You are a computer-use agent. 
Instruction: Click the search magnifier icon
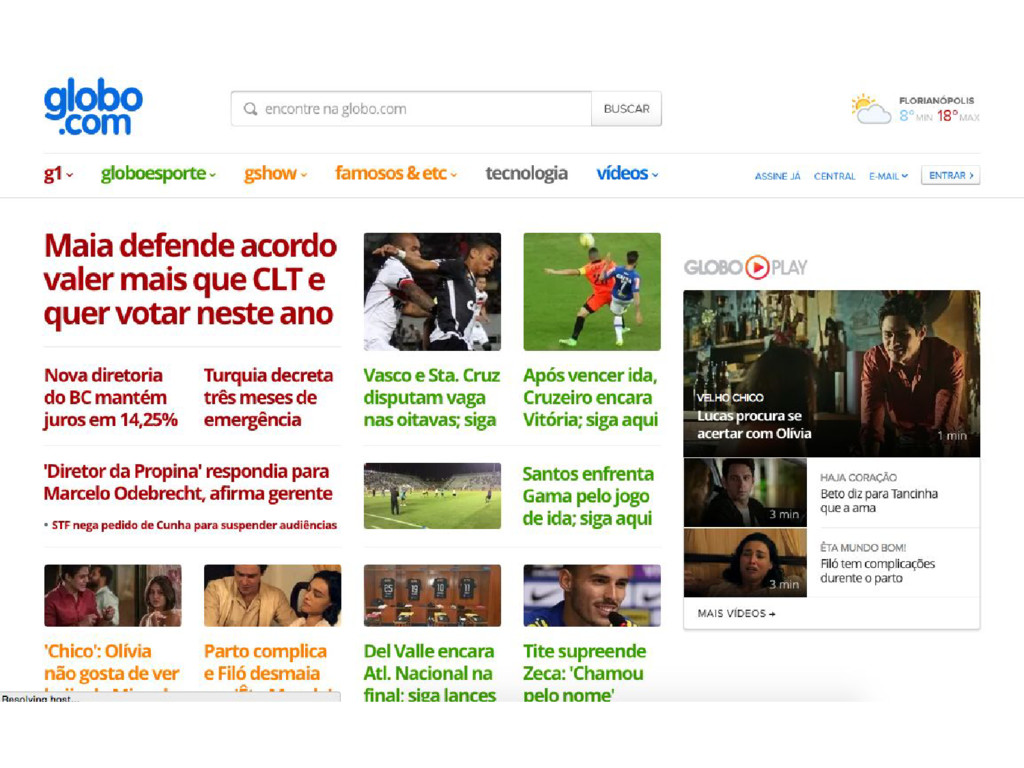[250, 109]
